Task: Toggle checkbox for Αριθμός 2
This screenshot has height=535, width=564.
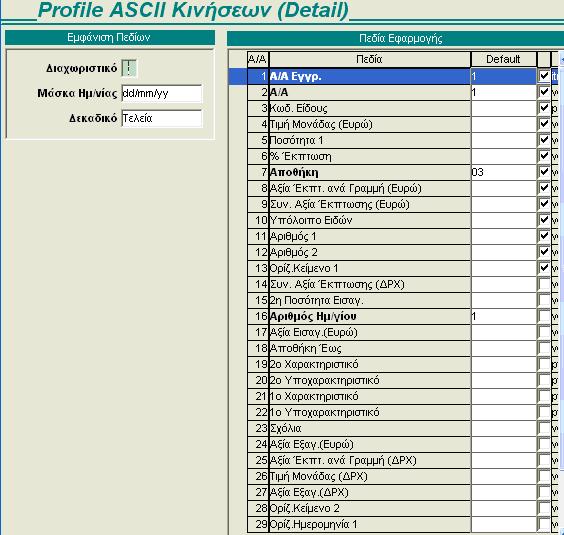Action: 544,252
